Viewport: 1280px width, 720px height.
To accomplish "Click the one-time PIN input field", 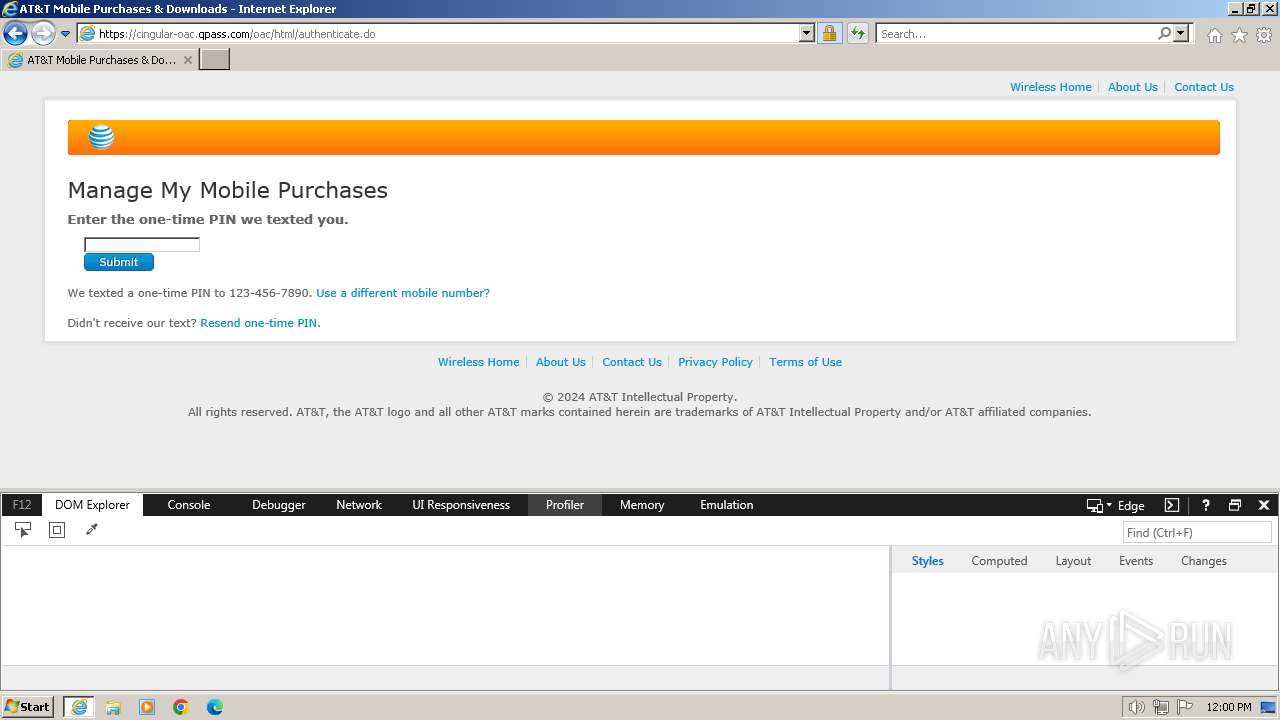I will [x=142, y=244].
